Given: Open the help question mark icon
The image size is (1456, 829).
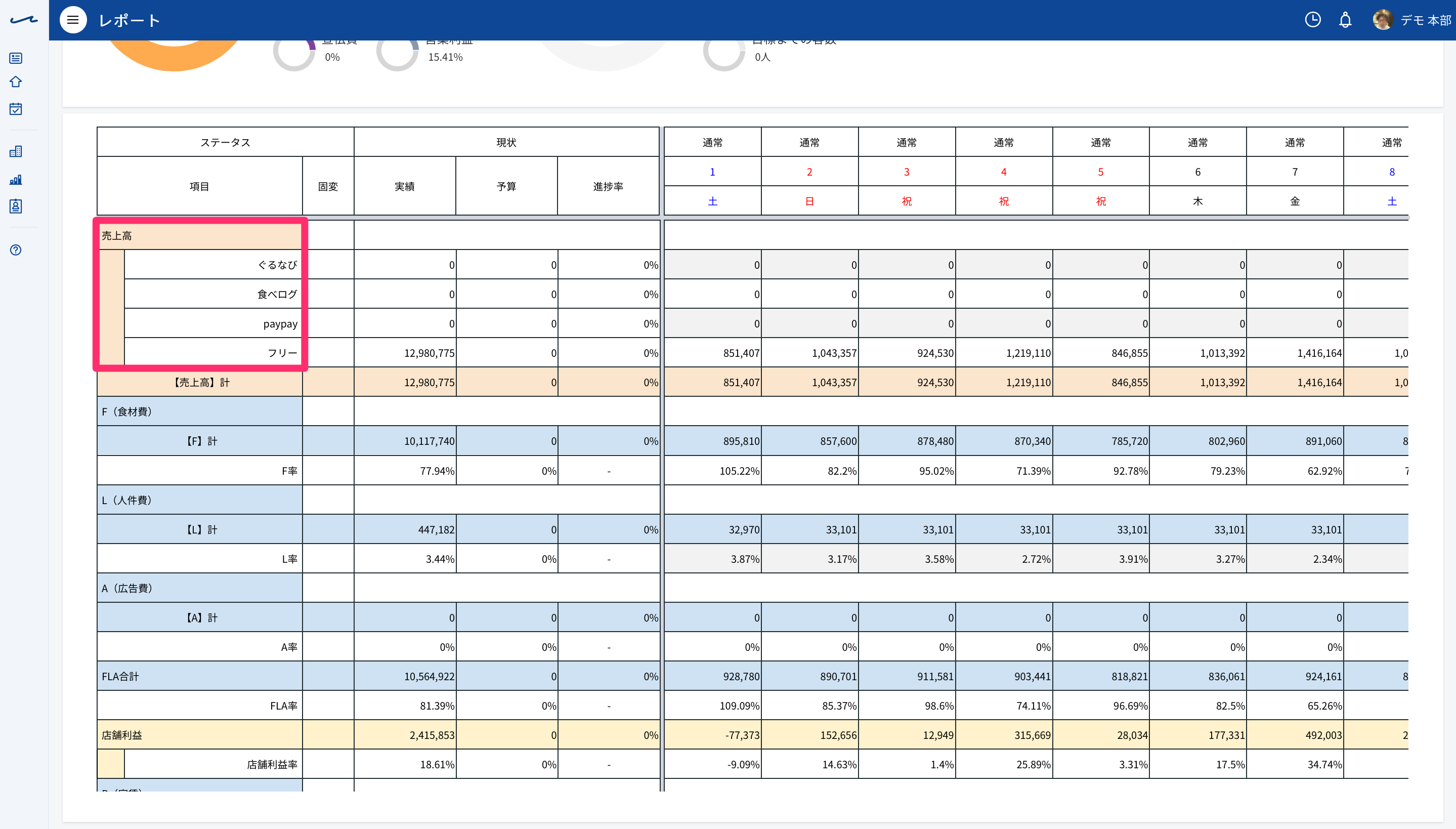Looking at the screenshot, I should [16, 250].
